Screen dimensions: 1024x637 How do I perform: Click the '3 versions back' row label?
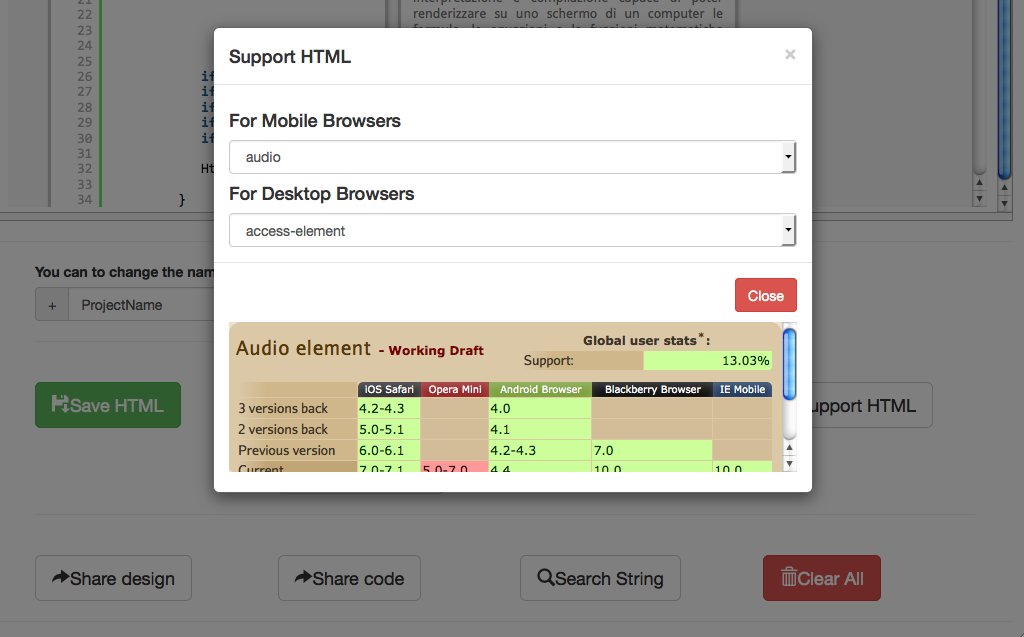point(283,408)
